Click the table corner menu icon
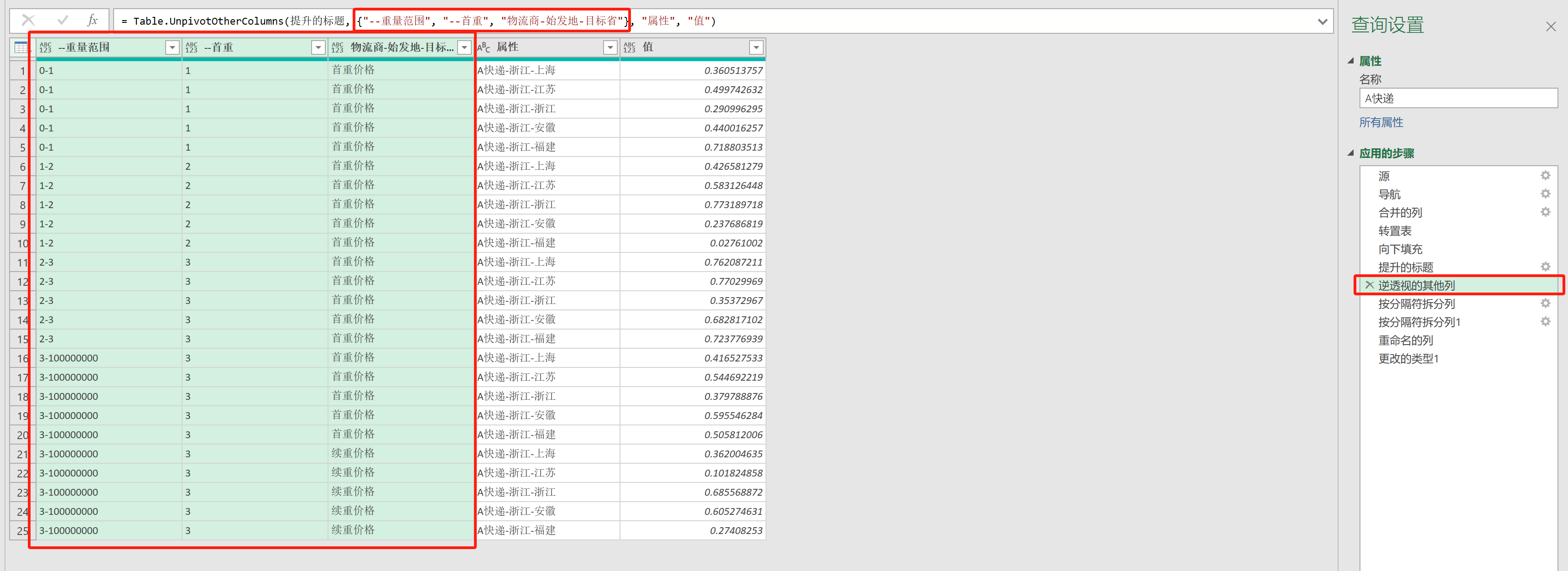1568x571 pixels. pos(21,47)
